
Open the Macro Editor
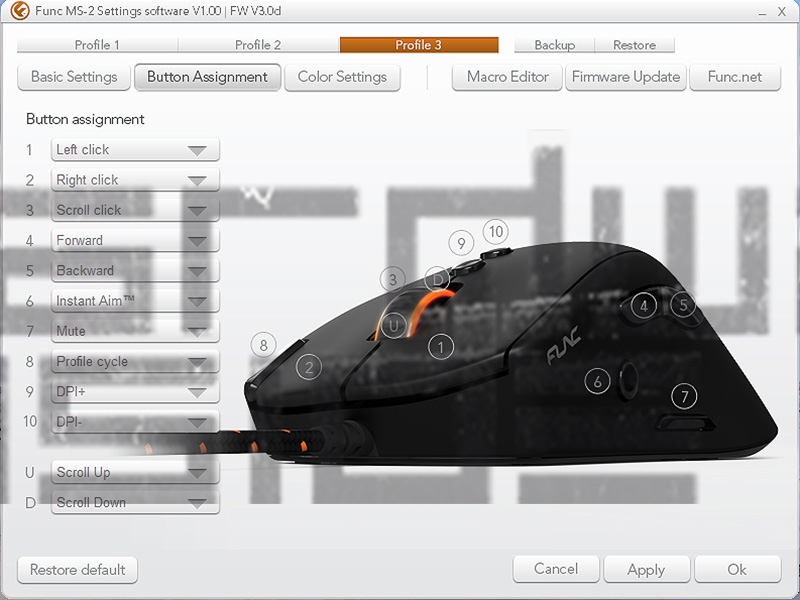[x=507, y=77]
